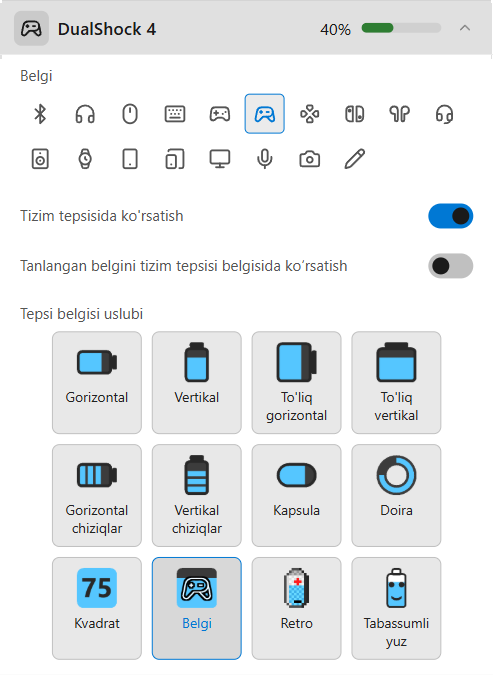Pick the Gorizontal chiziqlar style
Screen dimensions: 493x675
coord(97,495)
